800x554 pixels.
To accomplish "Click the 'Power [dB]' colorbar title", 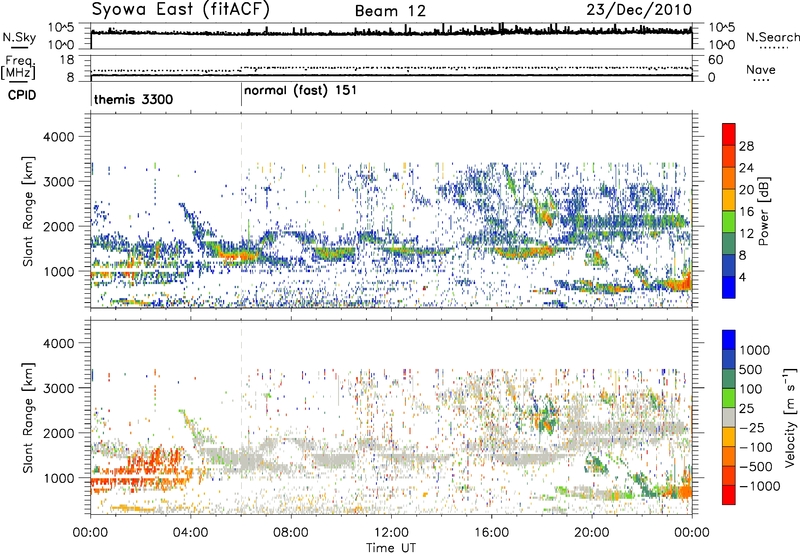I will point(764,211).
